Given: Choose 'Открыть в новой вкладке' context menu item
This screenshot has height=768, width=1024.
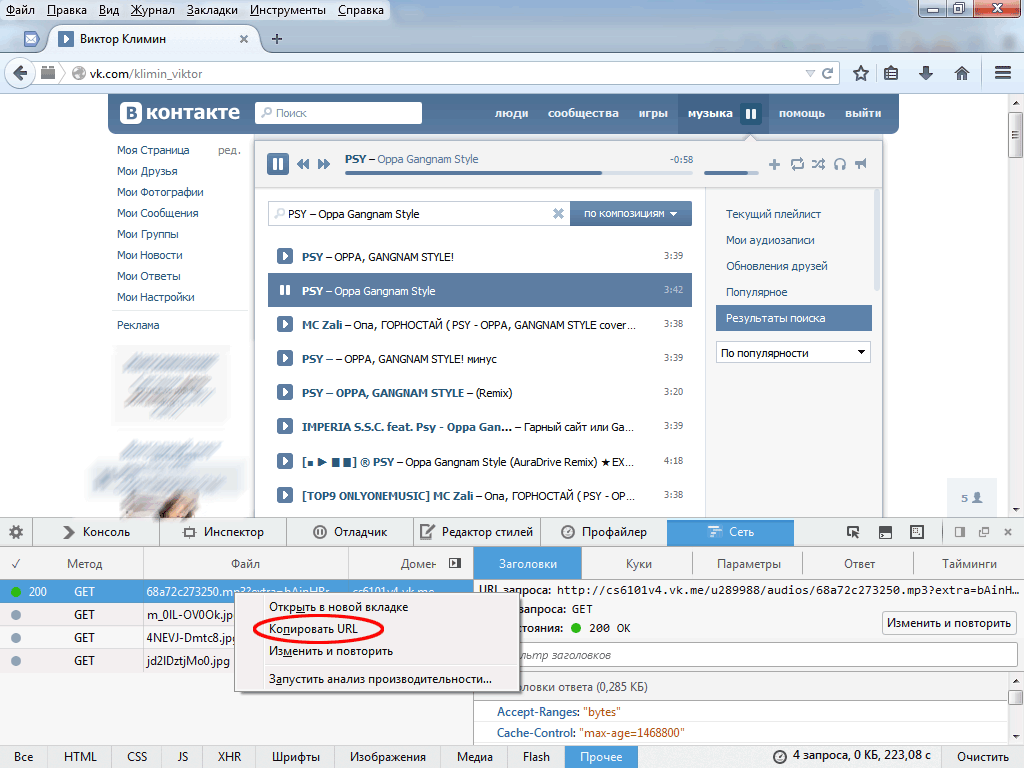Looking at the screenshot, I should [x=338, y=607].
